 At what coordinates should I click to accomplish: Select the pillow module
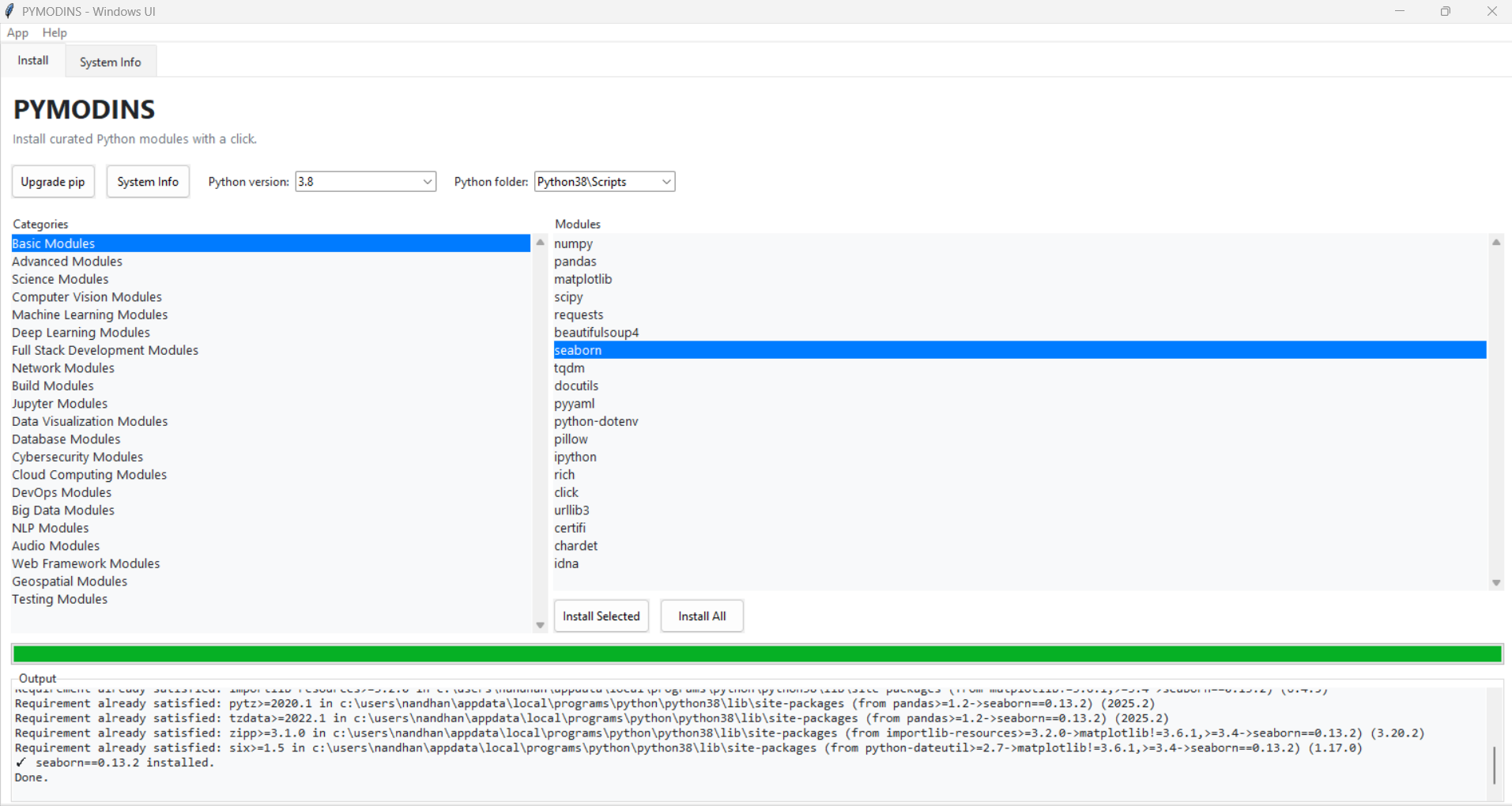click(x=571, y=439)
